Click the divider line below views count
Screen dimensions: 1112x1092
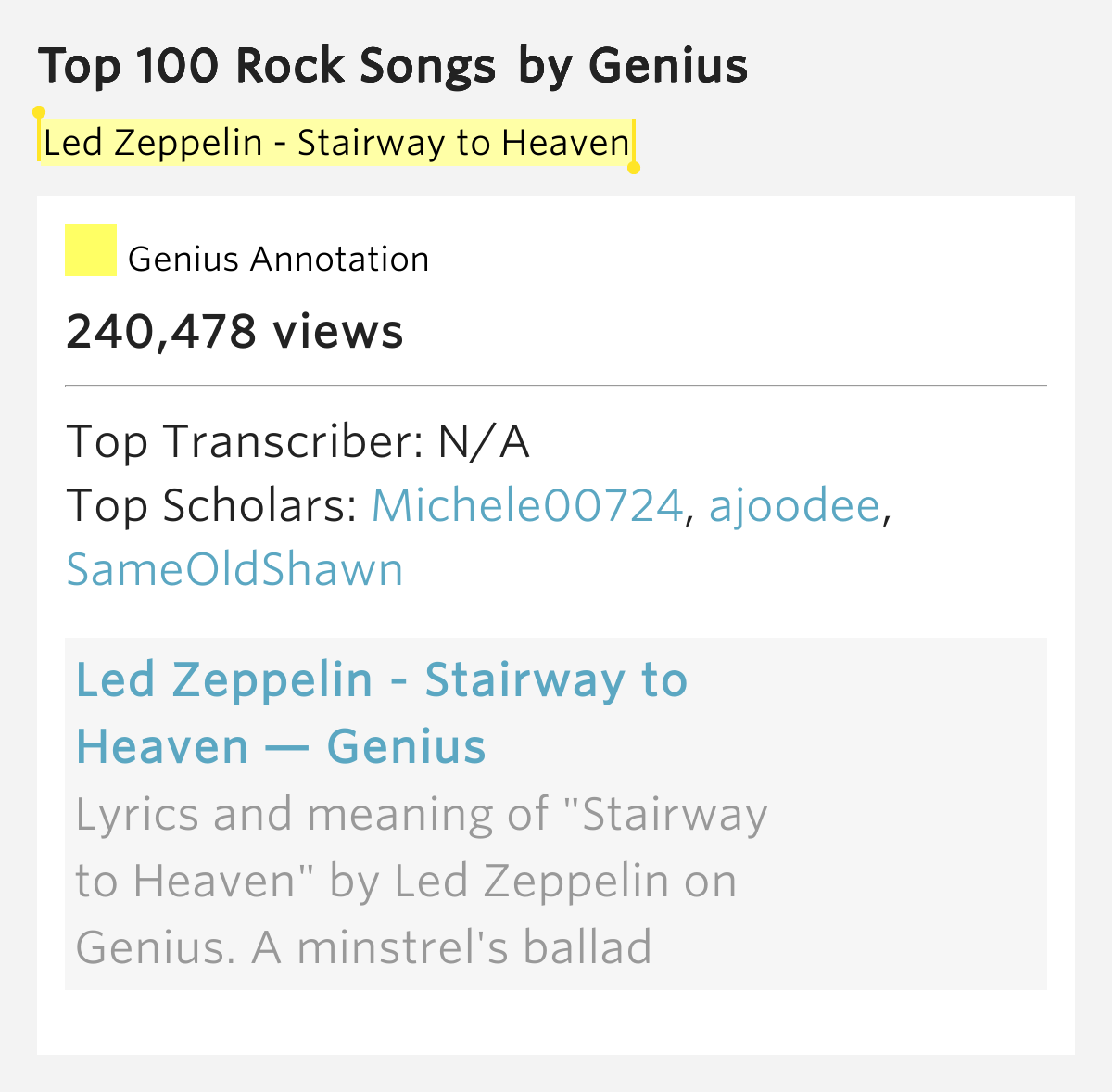(x=556, y=385)
